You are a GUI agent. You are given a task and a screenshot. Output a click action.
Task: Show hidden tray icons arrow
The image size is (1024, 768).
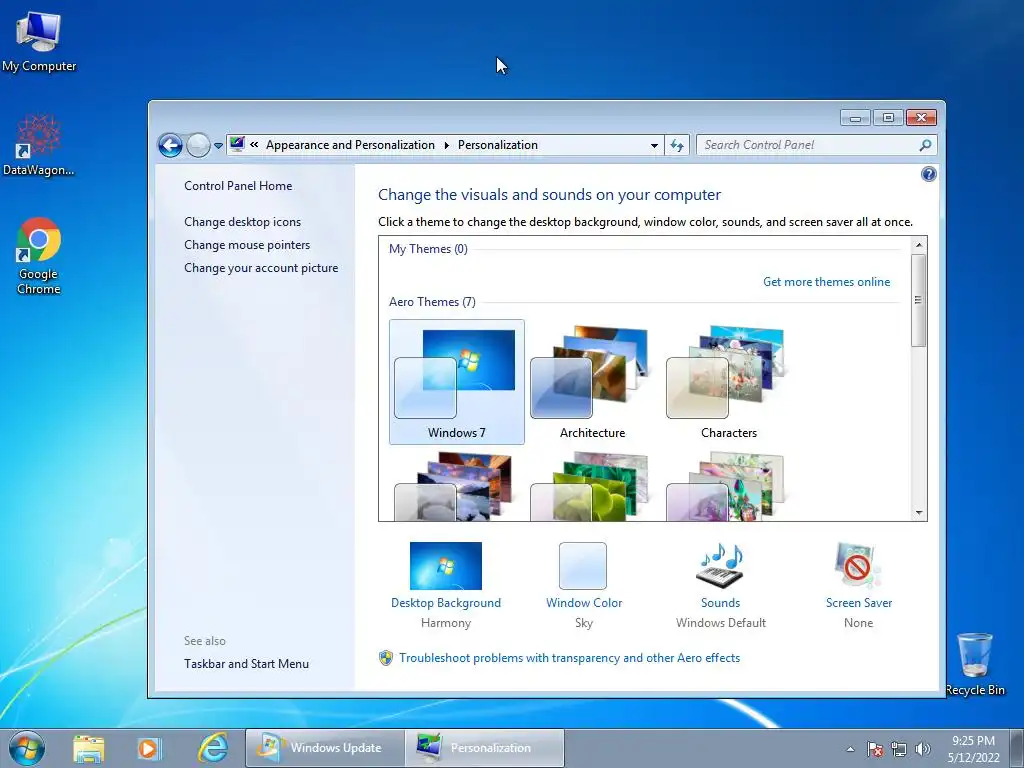850,749
